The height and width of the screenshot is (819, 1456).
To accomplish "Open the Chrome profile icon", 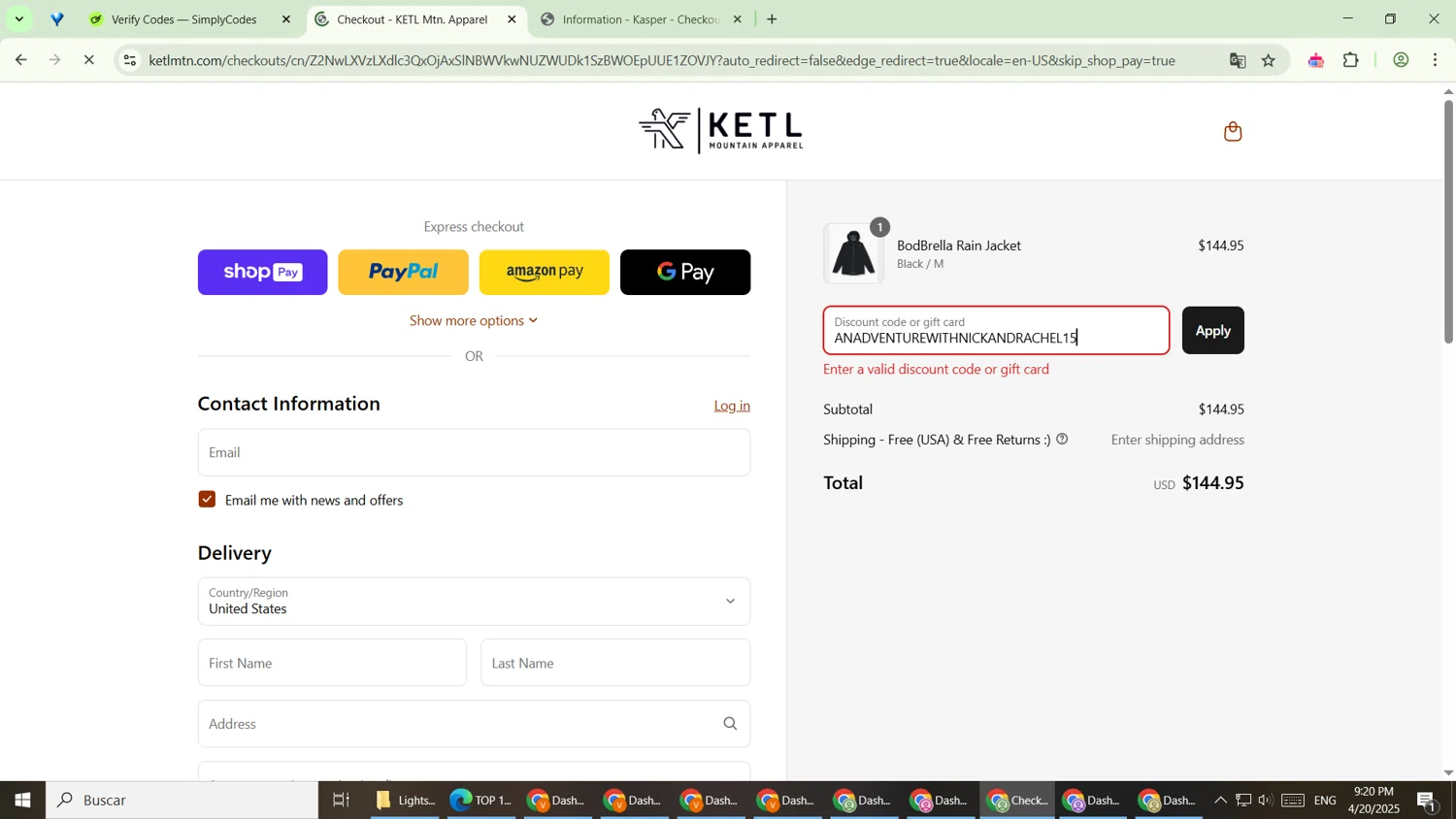I will 1401,60.
